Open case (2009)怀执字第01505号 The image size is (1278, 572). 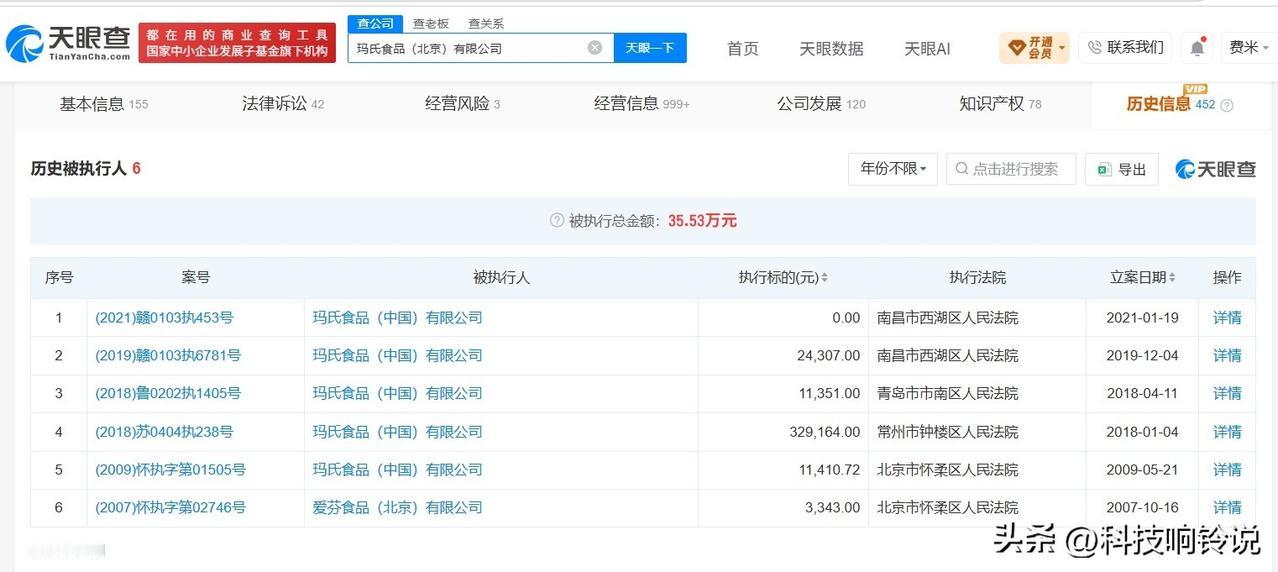(170, 470)
